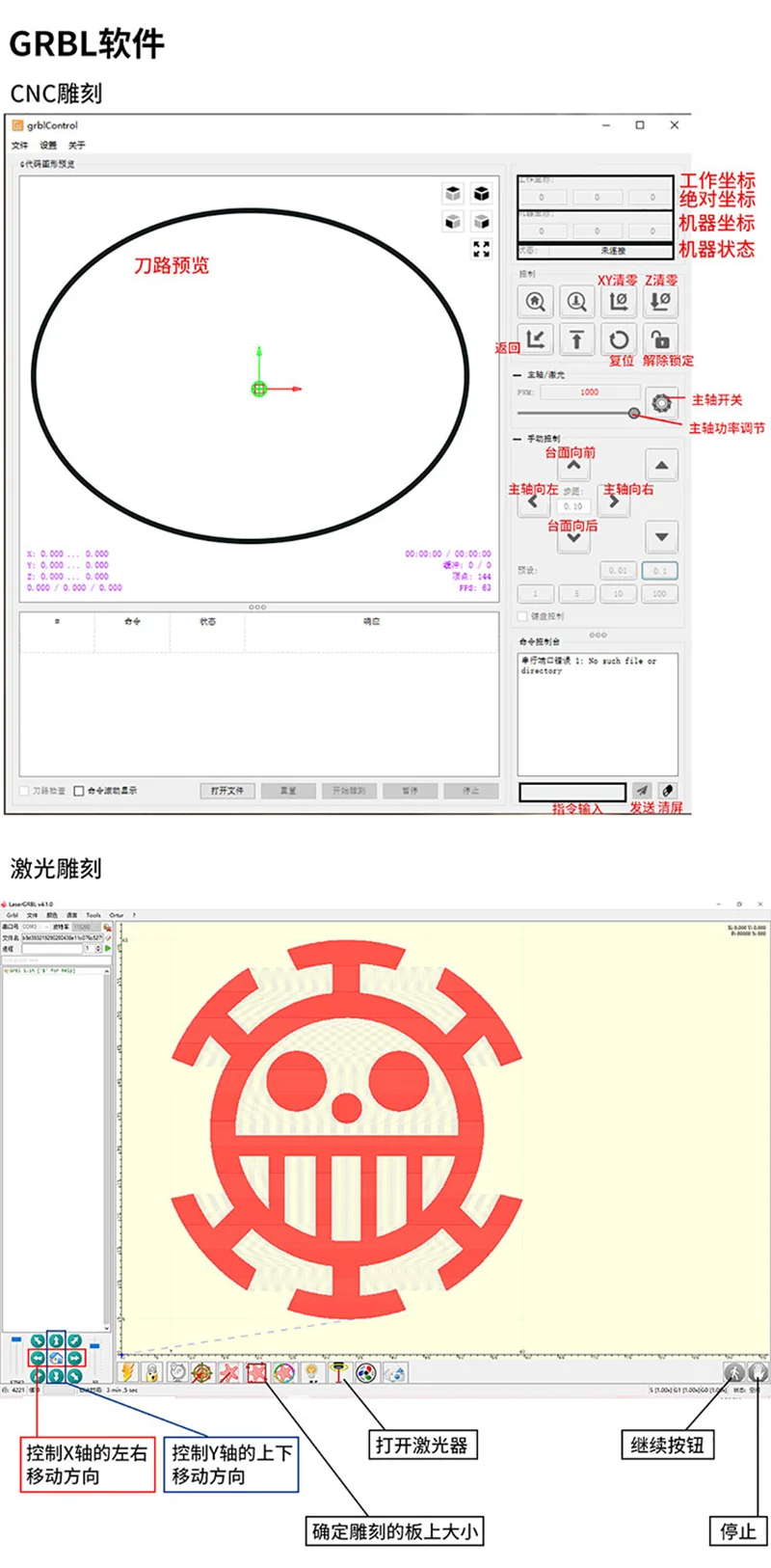The image size is (771, 1568).
Task: Toggle the spindle on/off (主轴开关) button
Action: coord(661,402)
